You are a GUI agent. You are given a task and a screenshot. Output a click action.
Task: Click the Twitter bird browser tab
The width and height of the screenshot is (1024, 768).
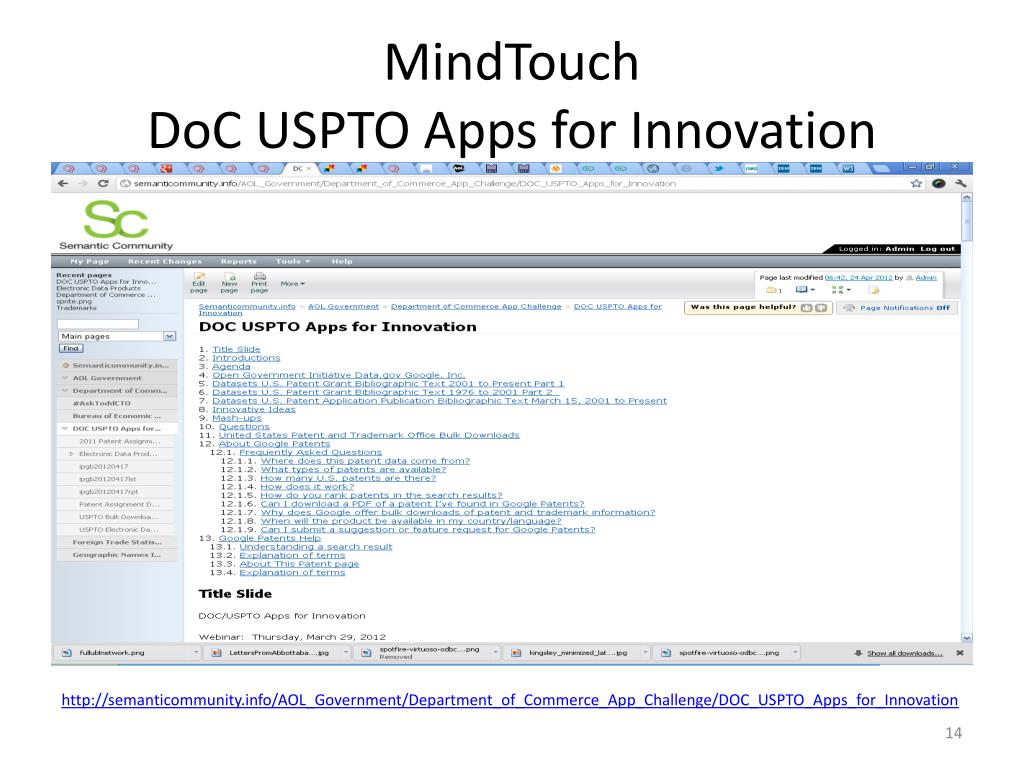click(x=718, y=168)
